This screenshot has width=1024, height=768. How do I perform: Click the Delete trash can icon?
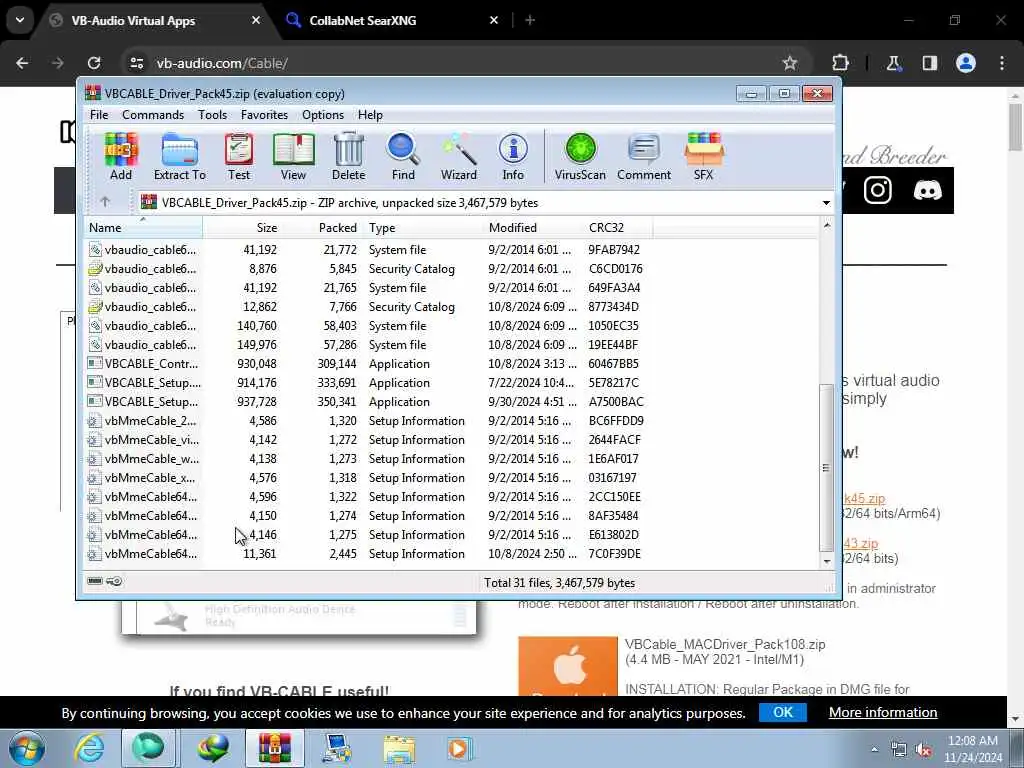(349, 157)
